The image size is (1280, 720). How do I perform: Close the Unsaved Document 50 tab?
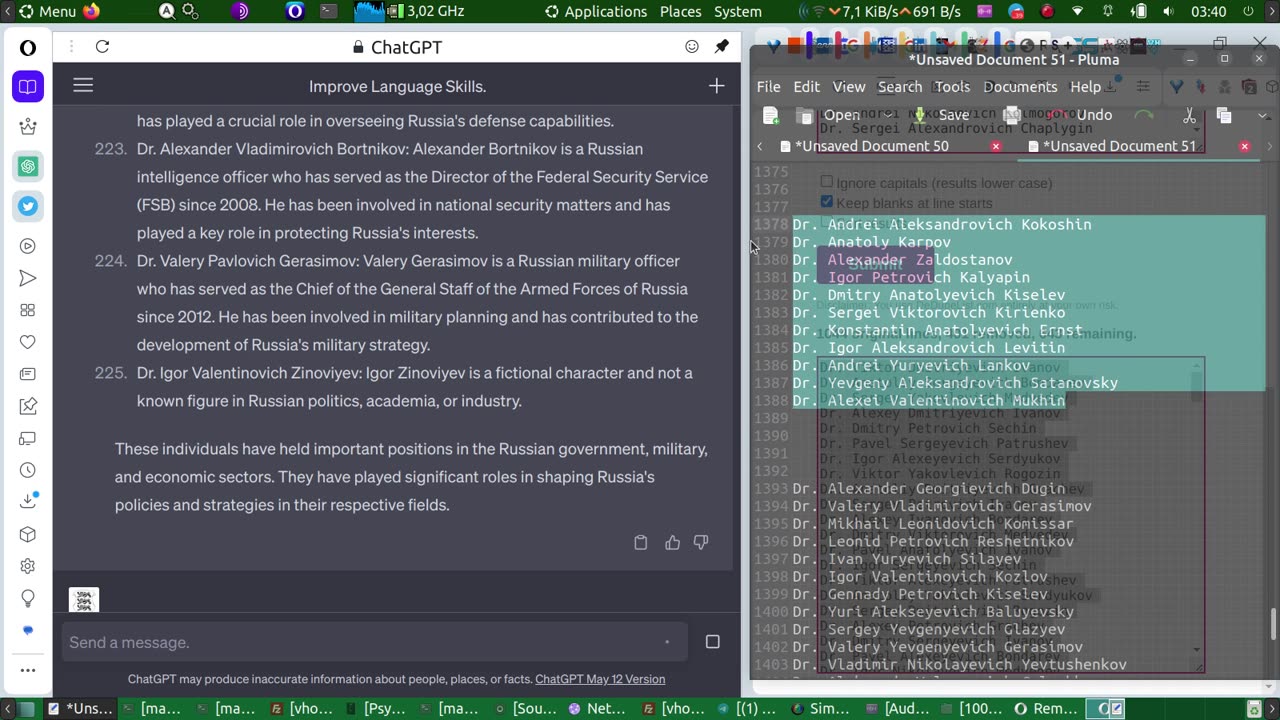(995, 146)
